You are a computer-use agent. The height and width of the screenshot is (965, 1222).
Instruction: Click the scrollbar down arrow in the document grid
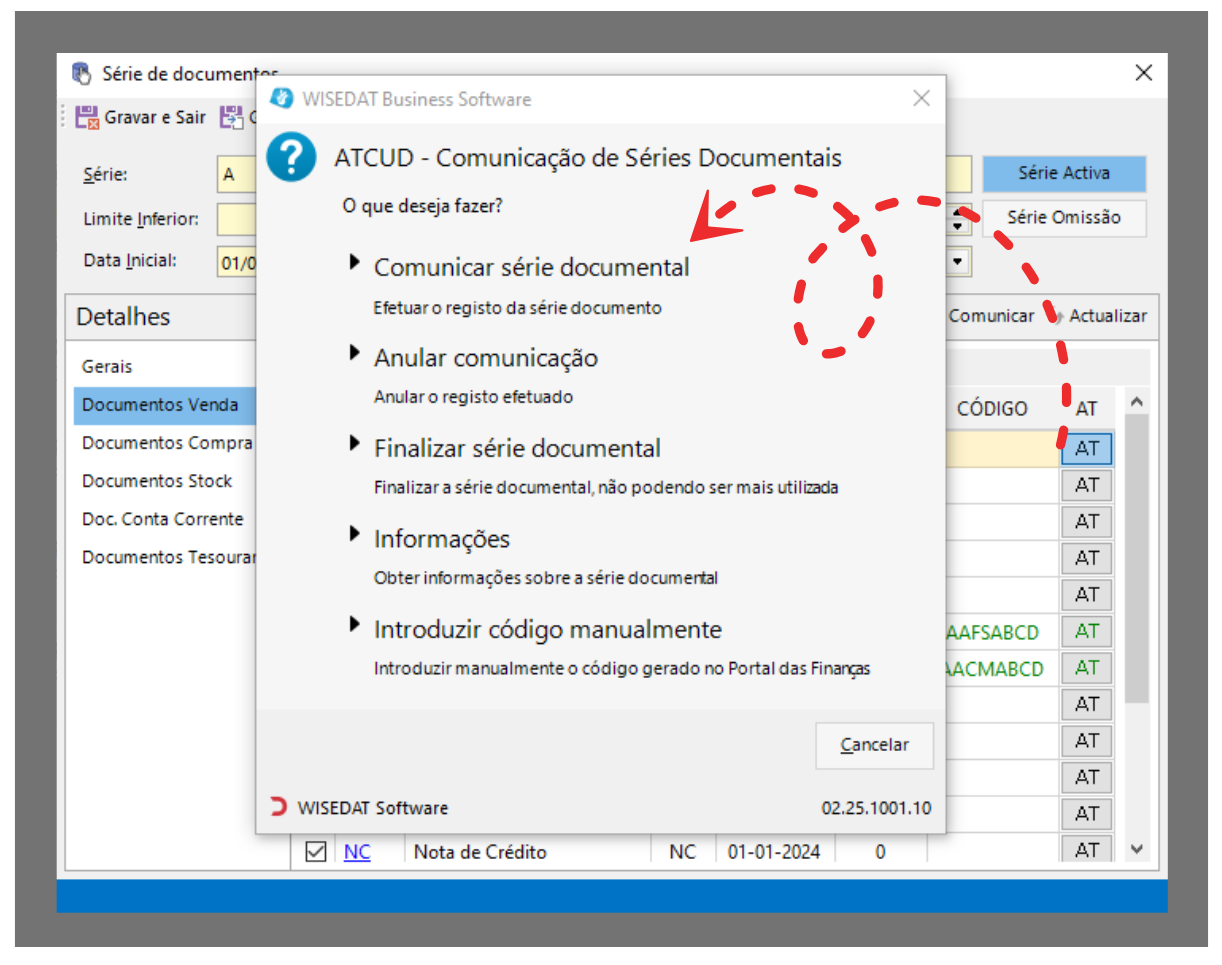[x=1136, y=849]
